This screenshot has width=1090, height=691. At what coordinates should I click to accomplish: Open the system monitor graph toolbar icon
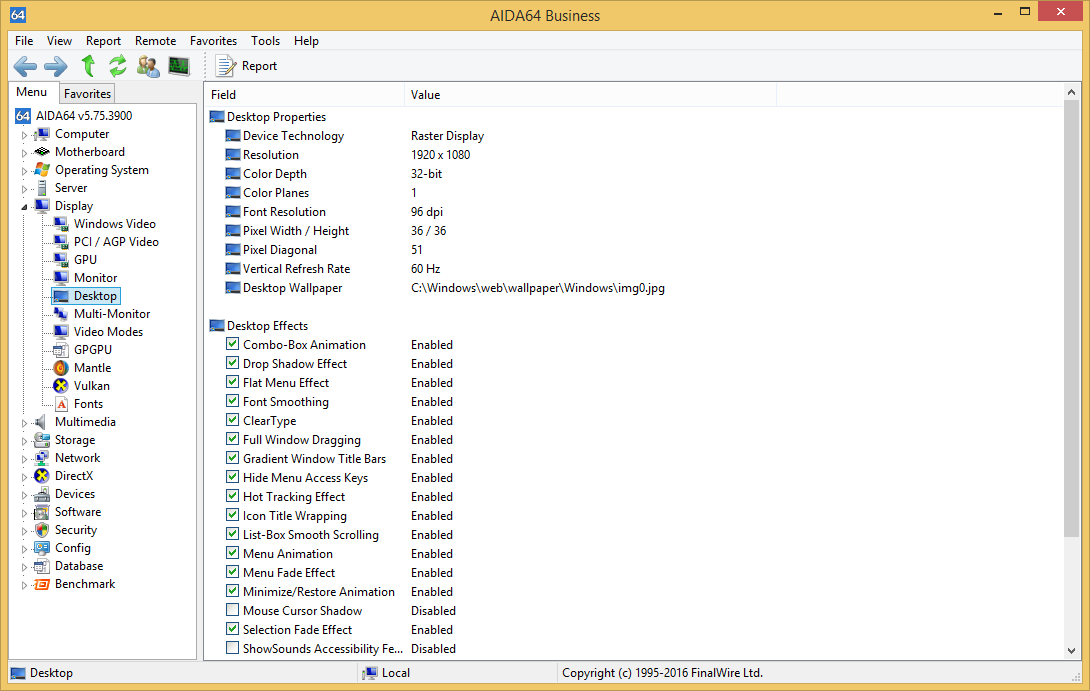click(x=179, y=66)
